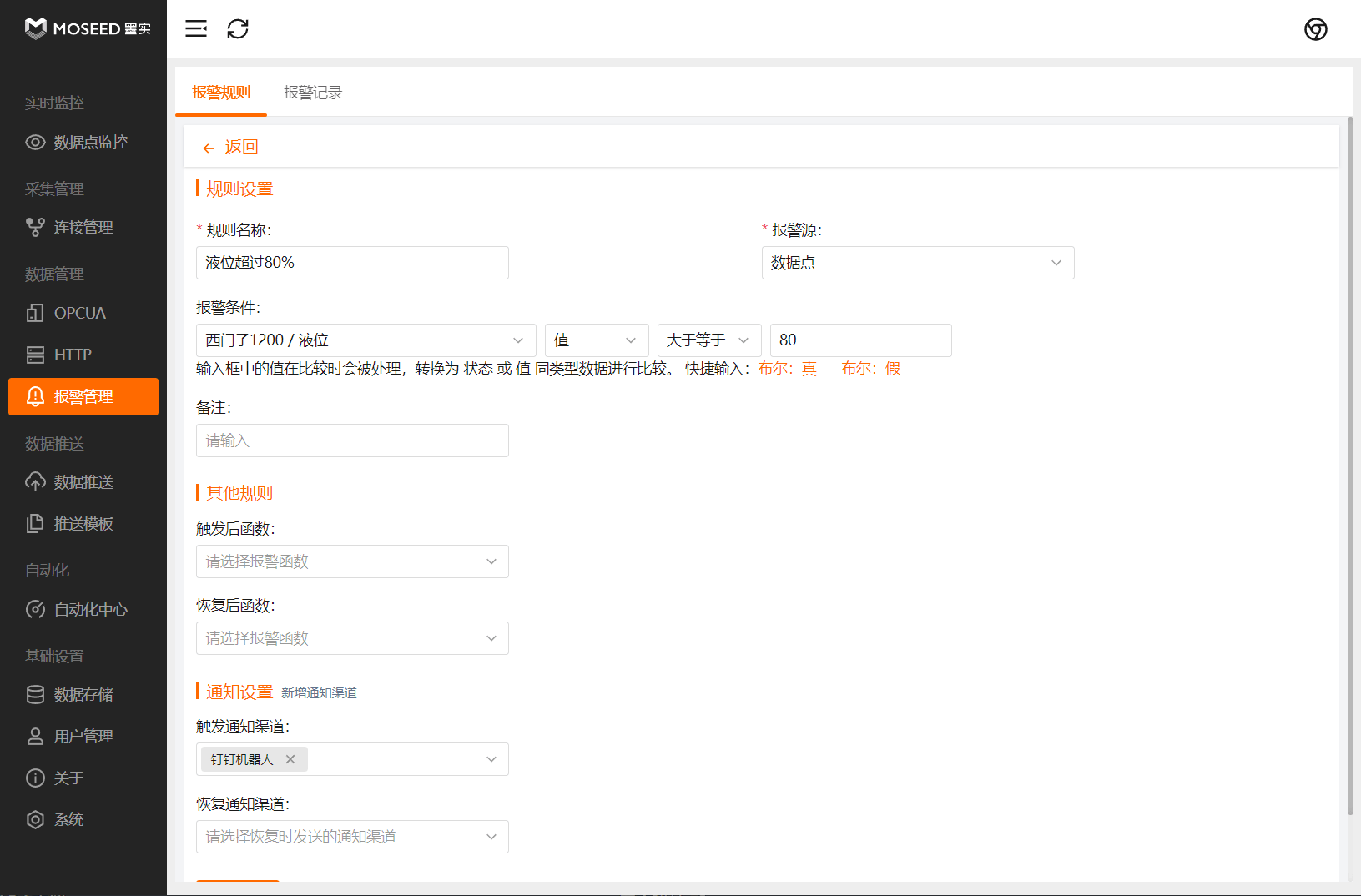Open 自动化中心 menu item

click(x=83, y=609)
